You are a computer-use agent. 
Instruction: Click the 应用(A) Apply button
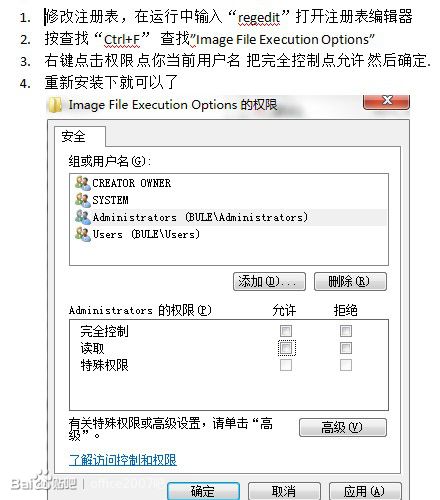(x=365, y=491)
